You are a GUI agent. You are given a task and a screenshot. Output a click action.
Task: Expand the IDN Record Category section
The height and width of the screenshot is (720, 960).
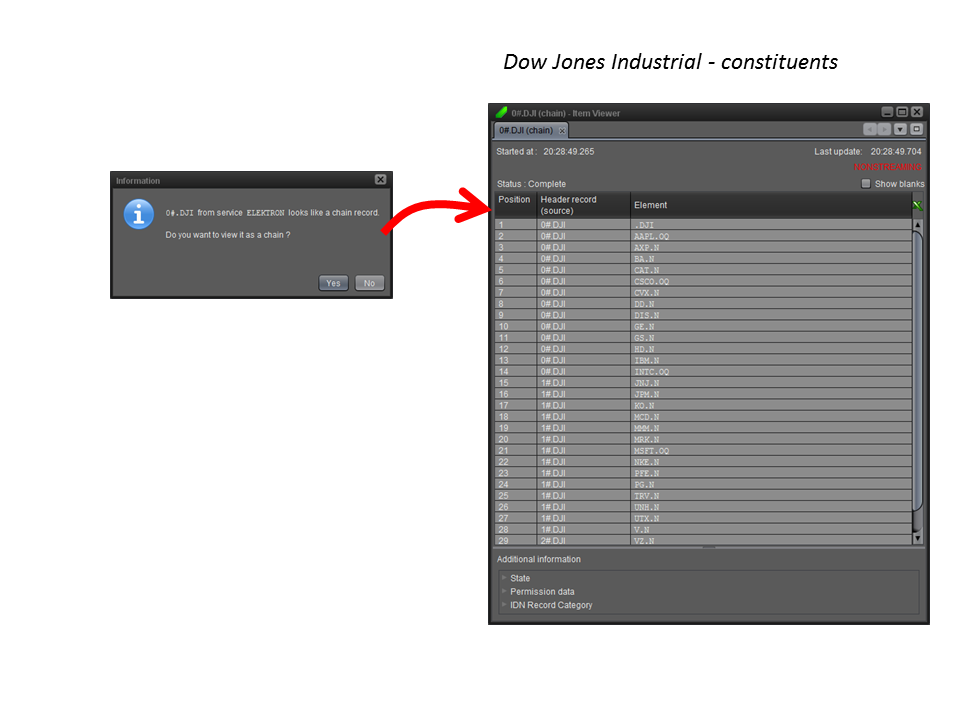click(x=504, y=604)
